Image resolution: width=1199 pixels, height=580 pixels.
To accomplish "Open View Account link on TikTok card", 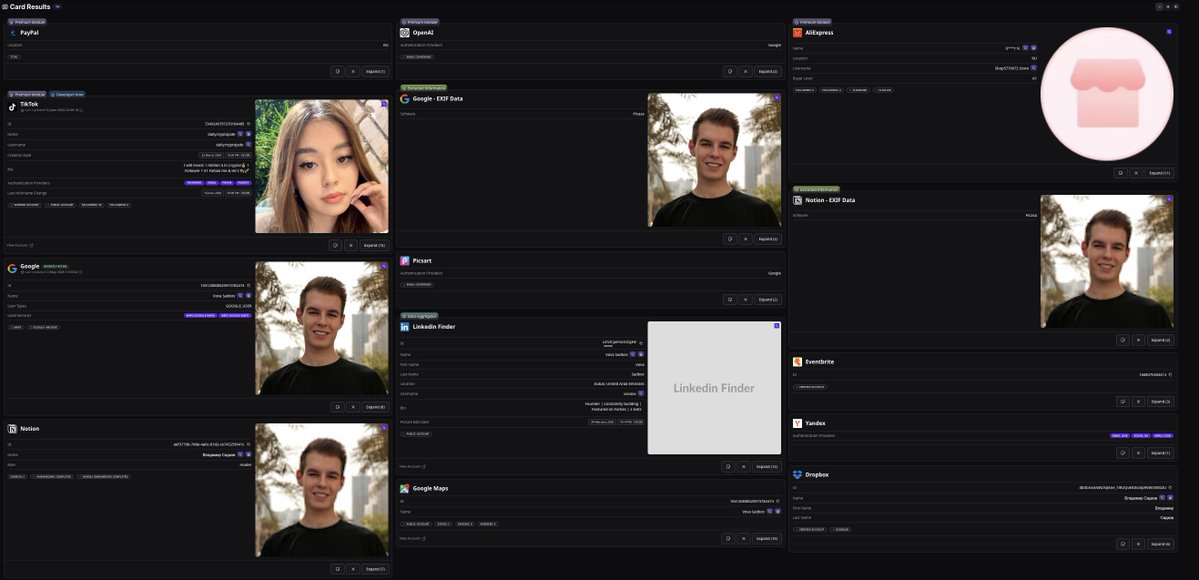I will (x=20, y=246).
